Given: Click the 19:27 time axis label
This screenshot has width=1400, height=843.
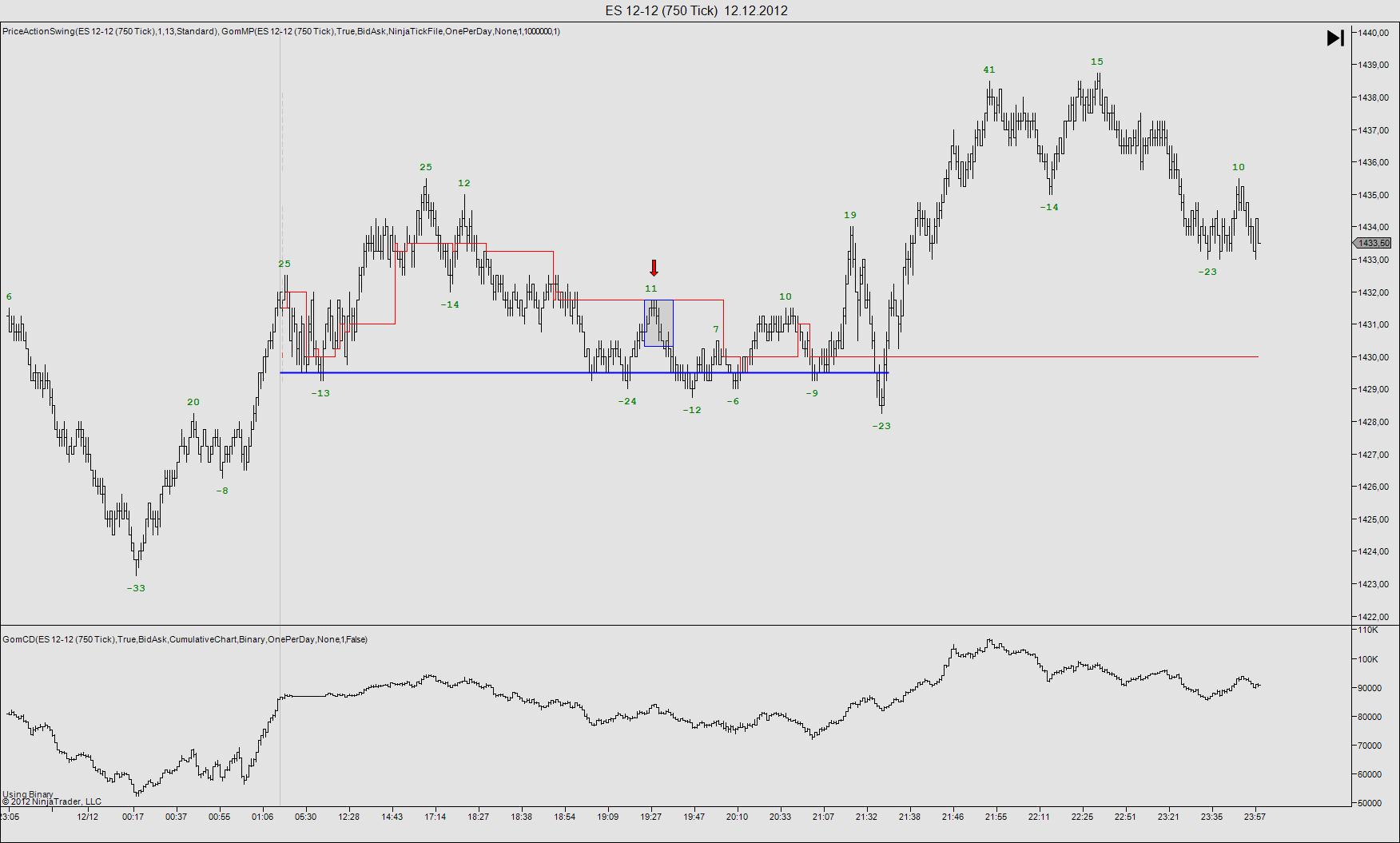Looking at the screenshot, I should pos(650,817).
